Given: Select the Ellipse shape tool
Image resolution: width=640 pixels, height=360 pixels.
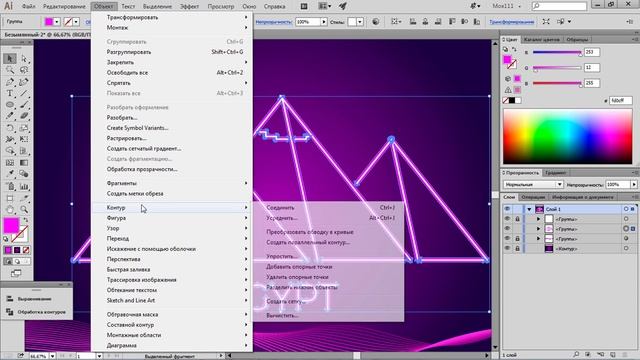Looking at the screenshot, I should click(x=10, y=105).
